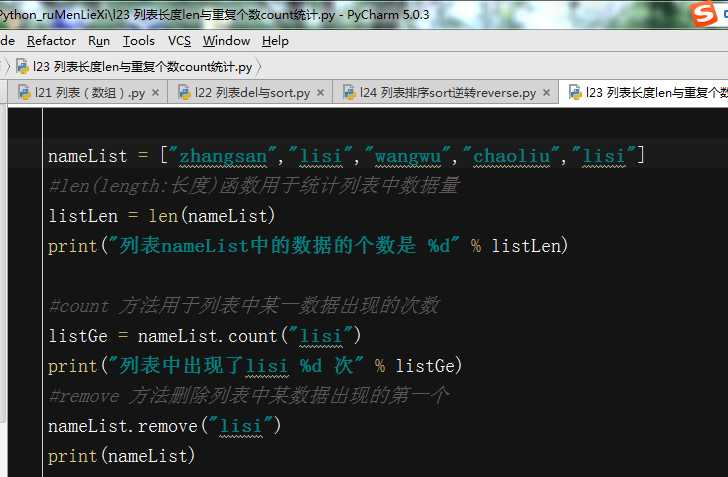Click the Python icon on l24 tab
The image size is (728, 477).
pos(349,92)
